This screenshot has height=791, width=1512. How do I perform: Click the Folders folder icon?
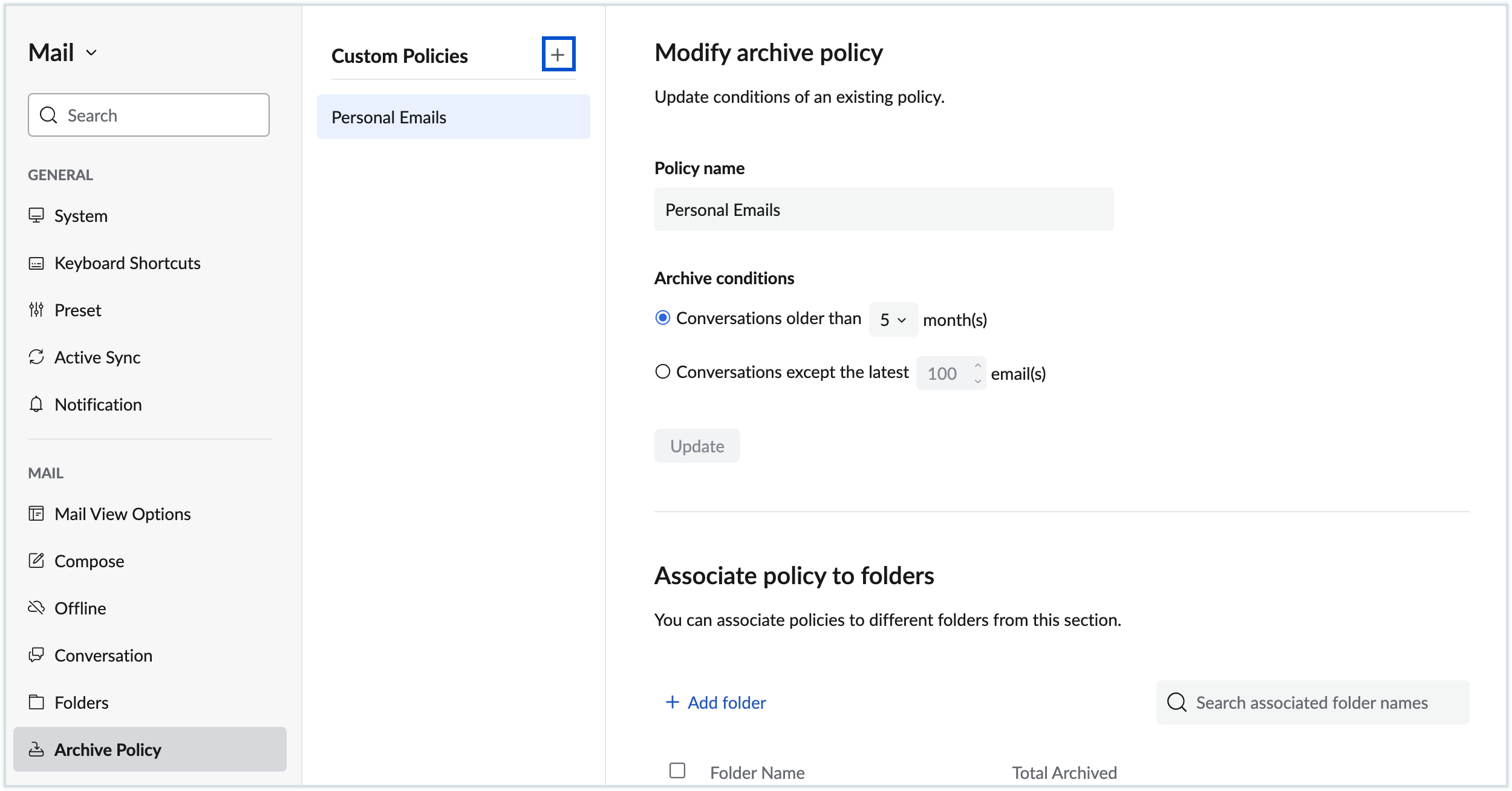point(36,702)
